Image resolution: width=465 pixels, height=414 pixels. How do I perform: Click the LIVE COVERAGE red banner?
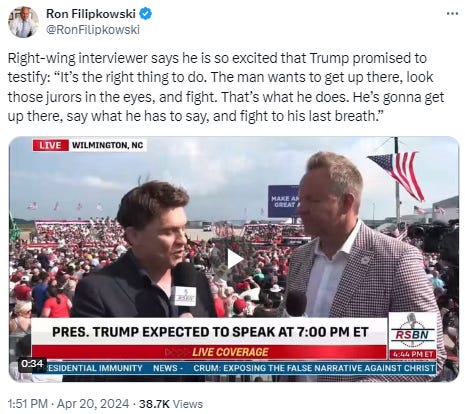(210, 352)
